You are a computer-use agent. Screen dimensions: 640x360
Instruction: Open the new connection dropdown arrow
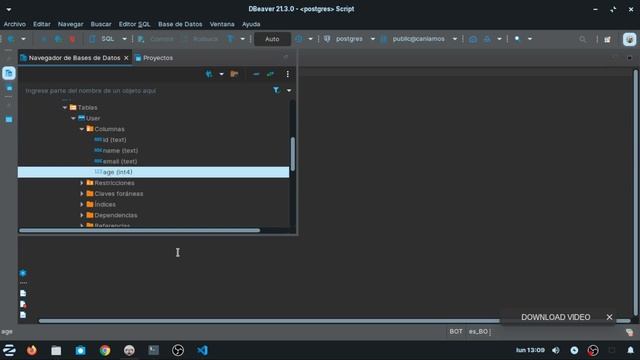(x=23, y=39)
